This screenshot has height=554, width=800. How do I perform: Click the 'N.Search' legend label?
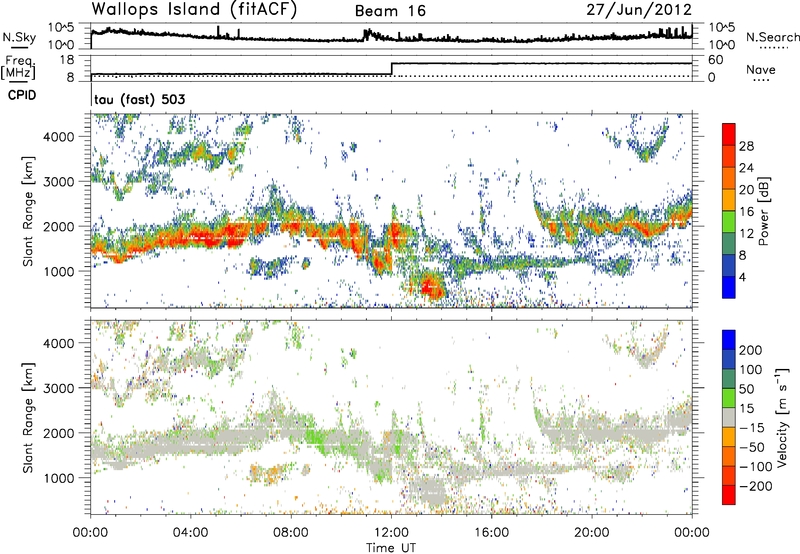pyautogui.click(x=773, y=37)
